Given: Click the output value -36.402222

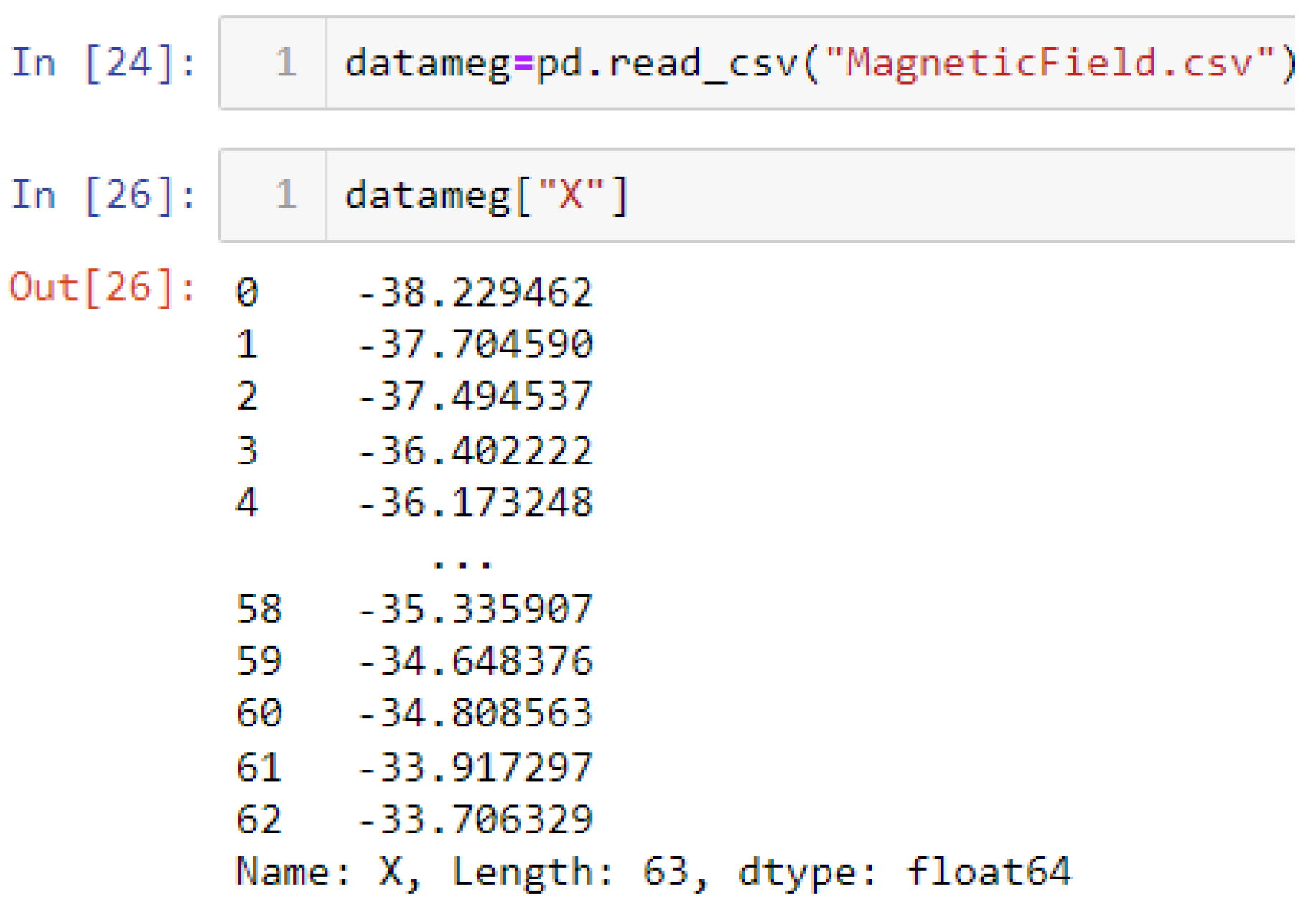Looking at the screenshot, I should (x=475, y=451).
